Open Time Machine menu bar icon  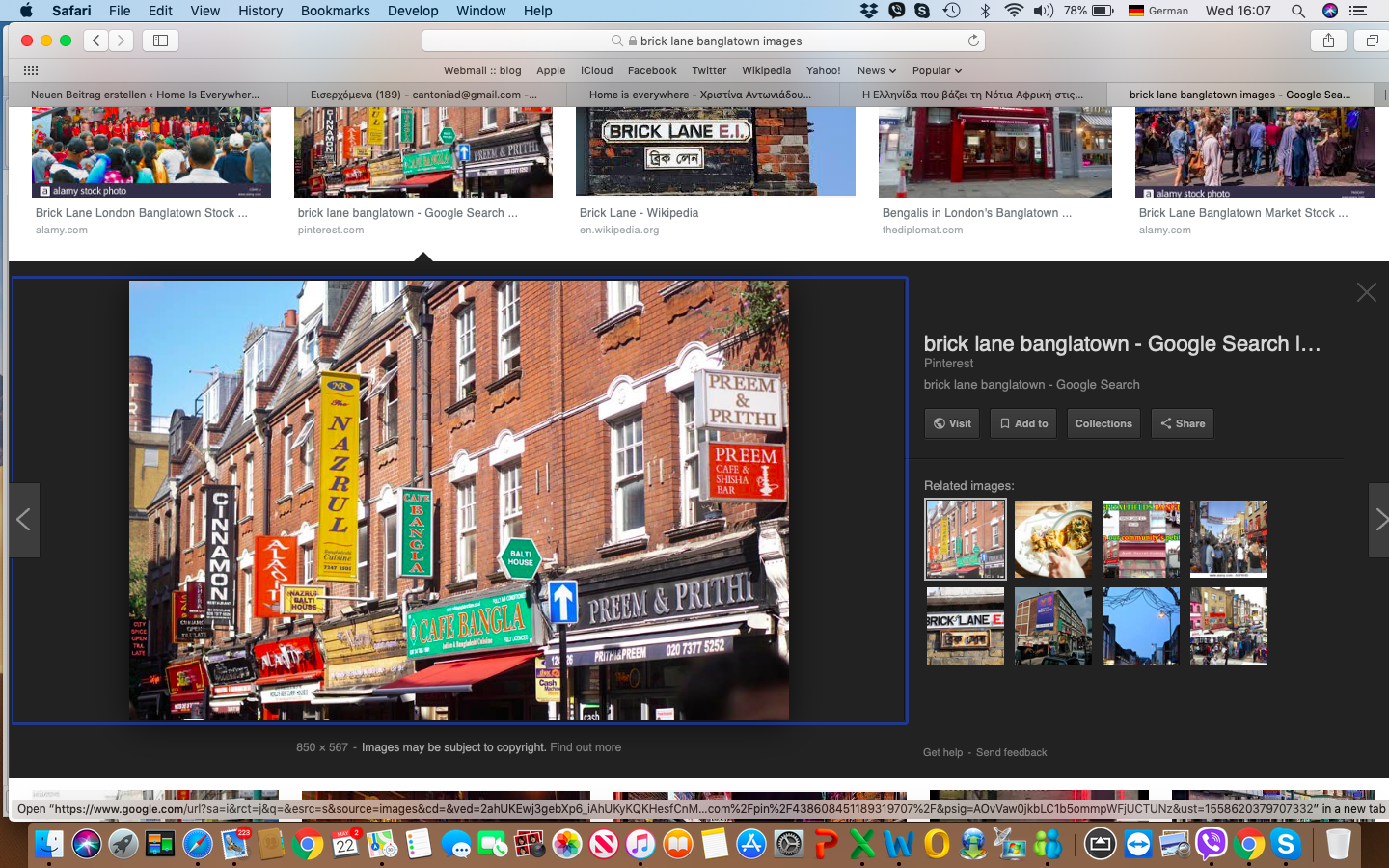coord(952,11)
